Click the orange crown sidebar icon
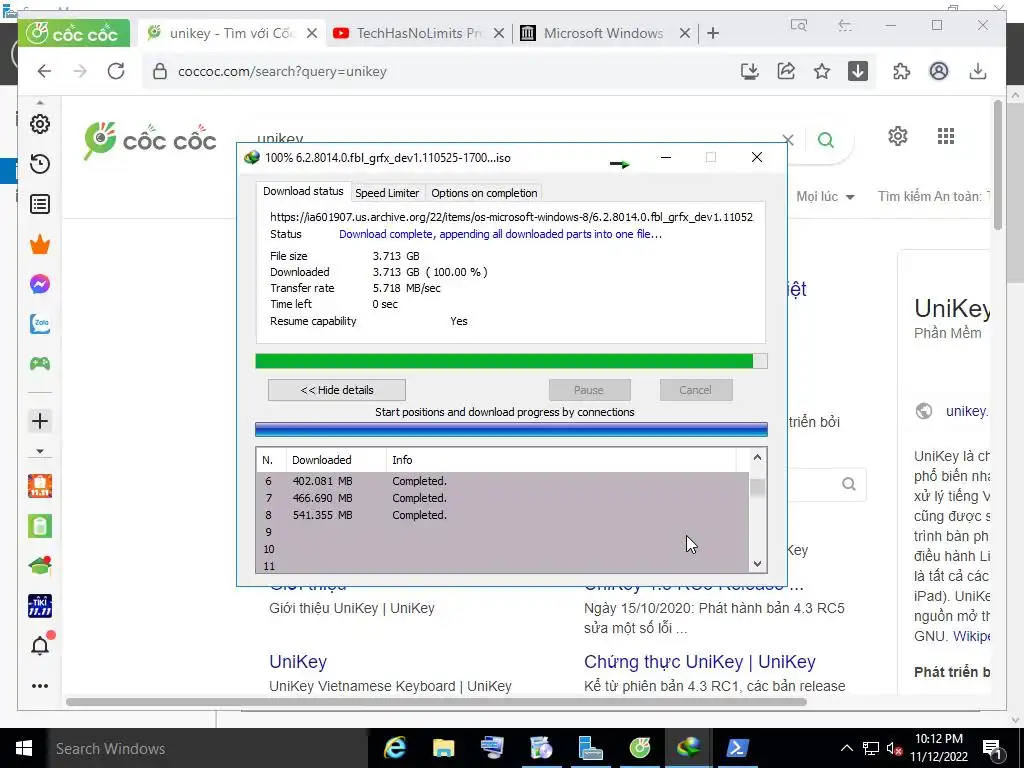 tap(40, 245)
